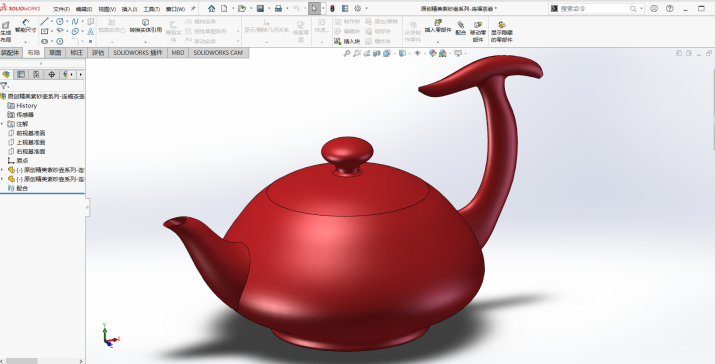Screen dimensions: 715x364
Task: Select the Line sketch tool
Action: coord(44,21)
